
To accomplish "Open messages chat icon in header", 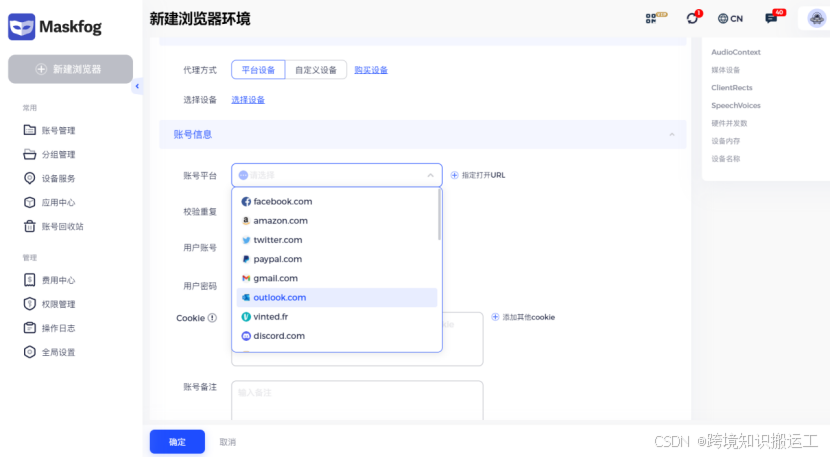I will click(772, 18).
